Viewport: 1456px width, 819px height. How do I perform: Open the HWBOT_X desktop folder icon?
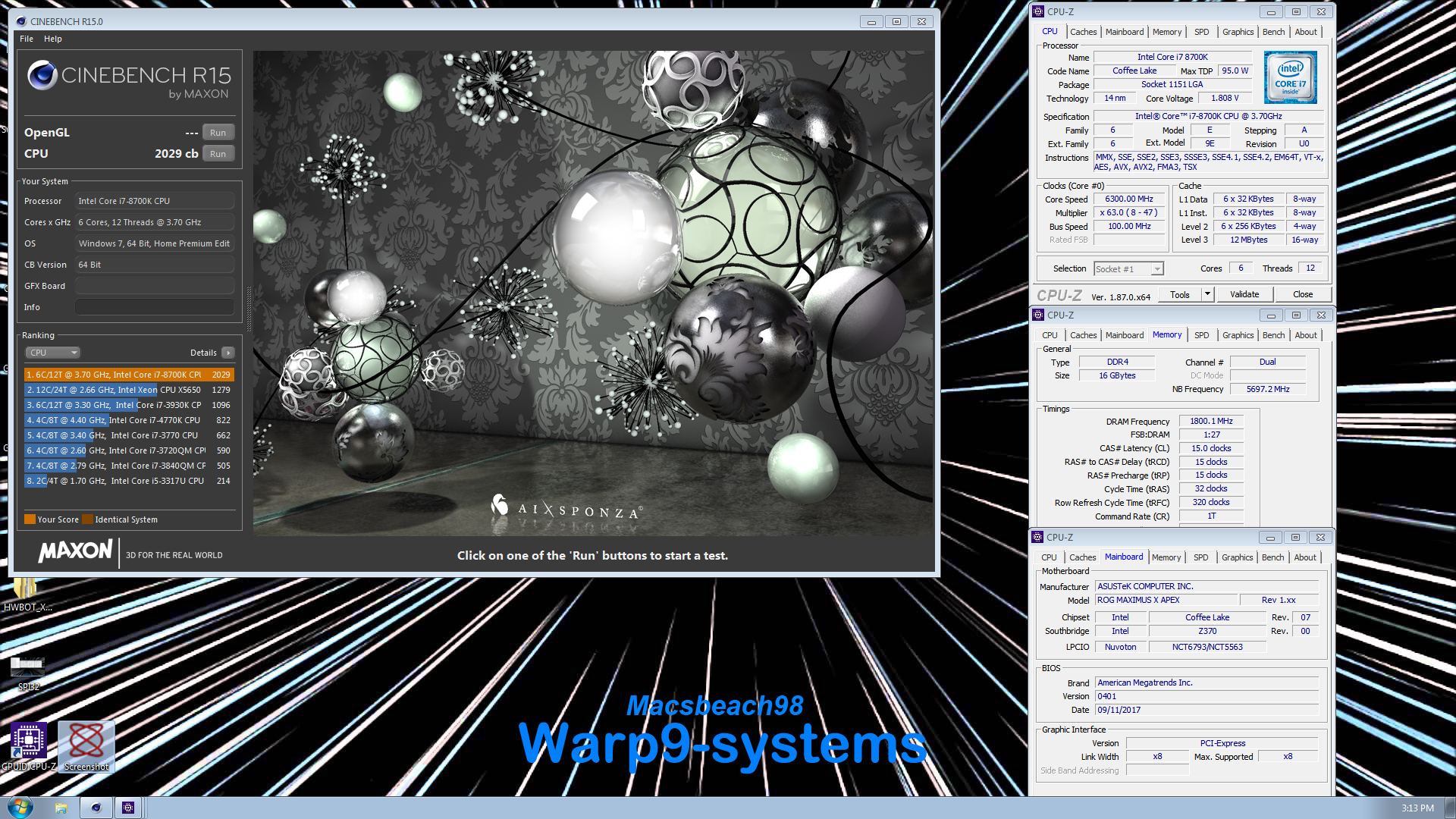pyautogui.click(x=25, y=591)
